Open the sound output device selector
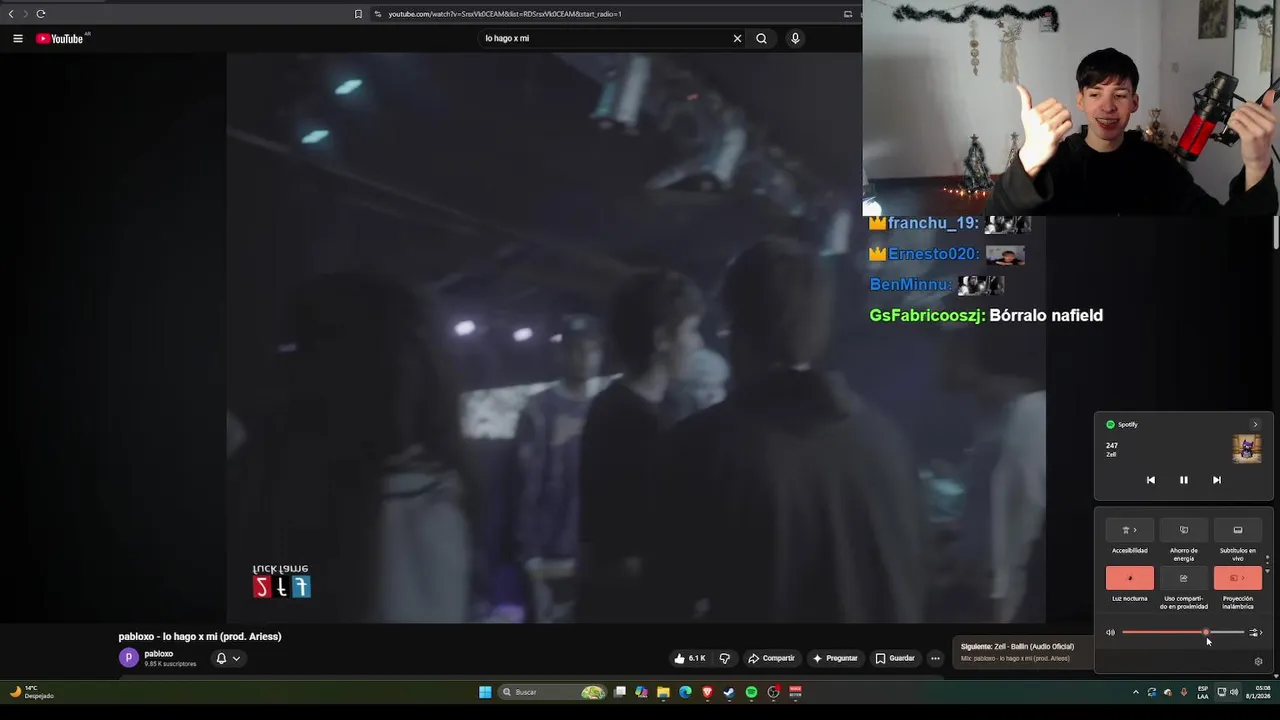The height and width of the screenshot is (720, 1280). coord(1255,632)
